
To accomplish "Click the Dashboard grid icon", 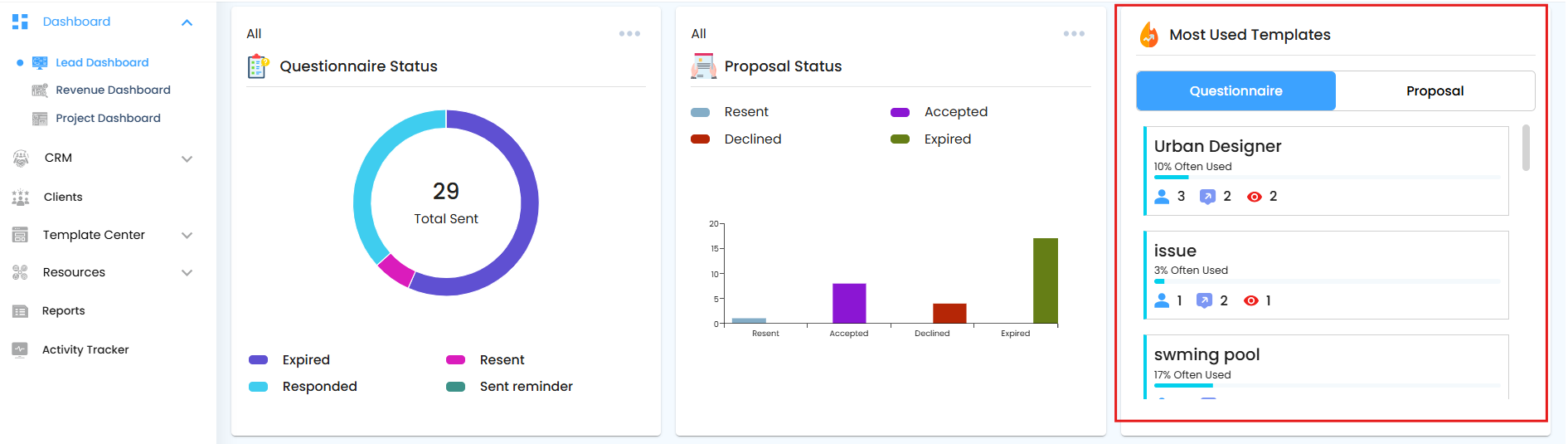I will [x=20, y=22].
